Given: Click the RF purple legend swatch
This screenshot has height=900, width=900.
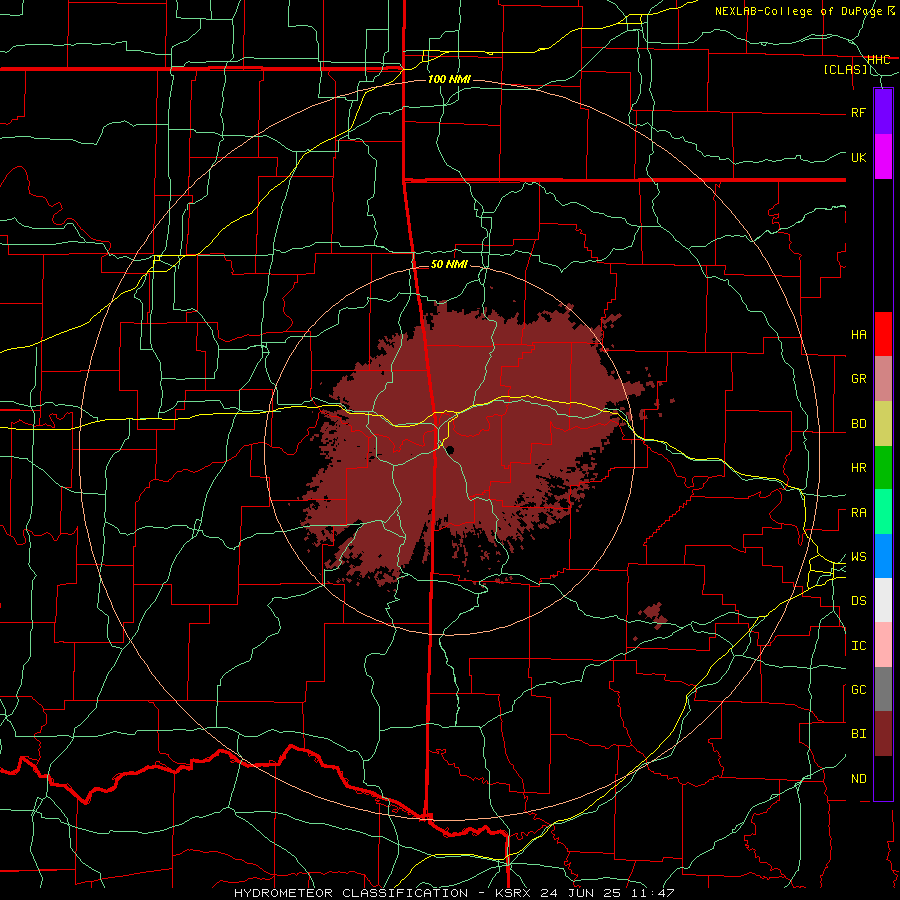Looking at the screenshot, I should tap(883, 112).
